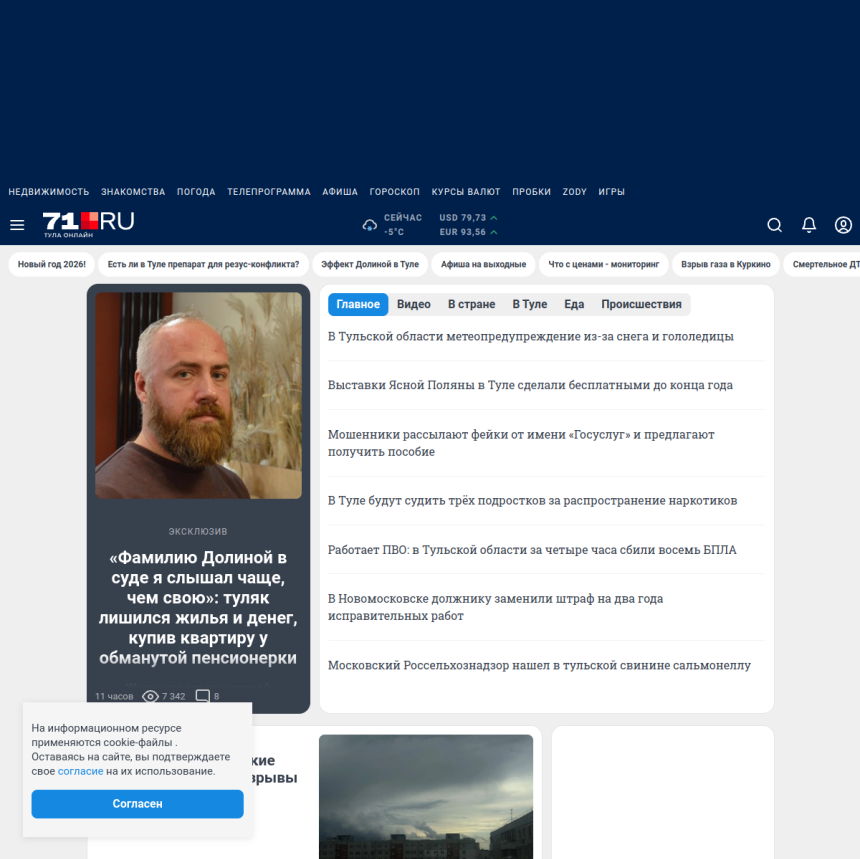Click the EUR rate up arrow

tap(494, 232)
